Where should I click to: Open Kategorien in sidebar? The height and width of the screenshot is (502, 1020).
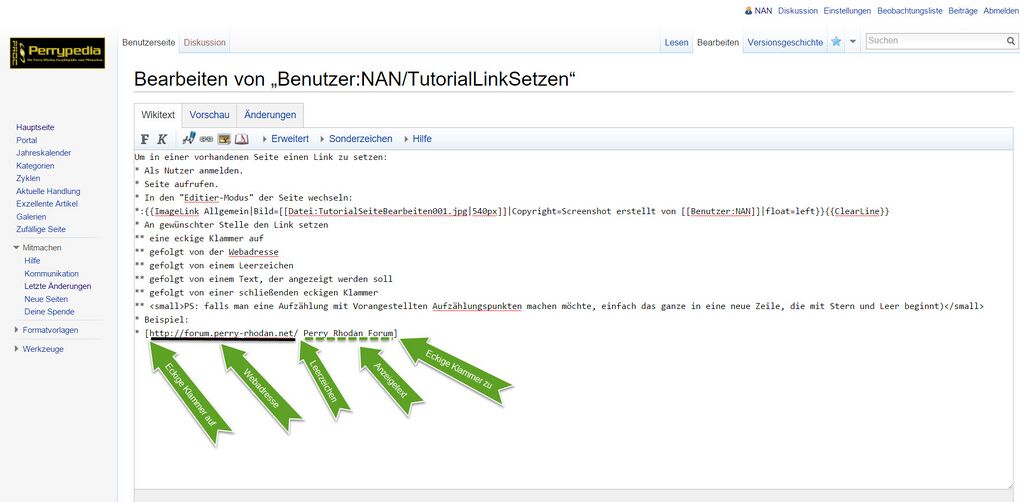[35, 166]
